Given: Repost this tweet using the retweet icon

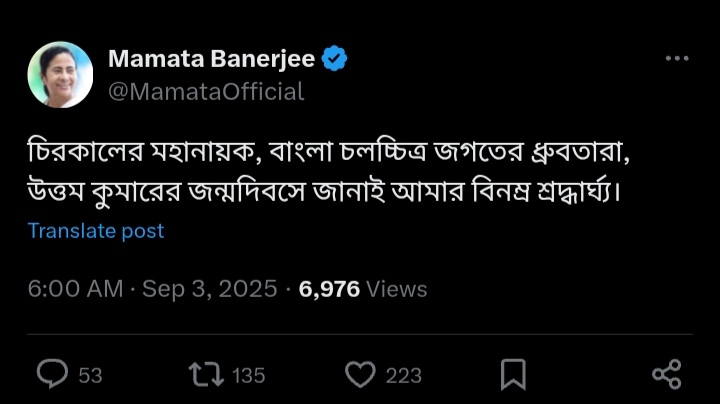Looking at the screenshot, I should pos(204,375).
